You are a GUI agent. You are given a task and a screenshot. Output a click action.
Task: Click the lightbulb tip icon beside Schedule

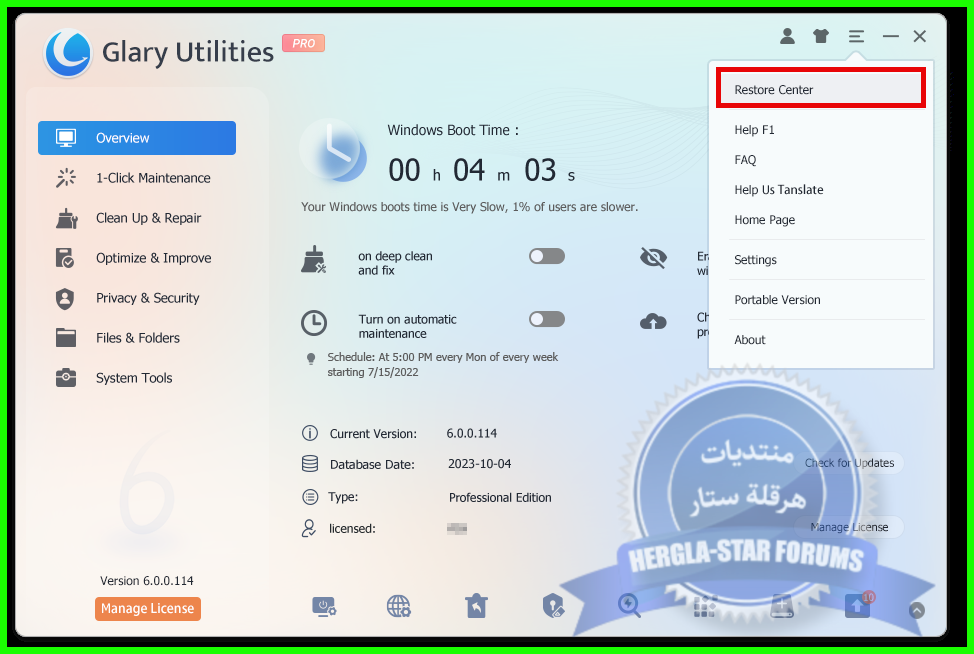[x=311, y=358]
